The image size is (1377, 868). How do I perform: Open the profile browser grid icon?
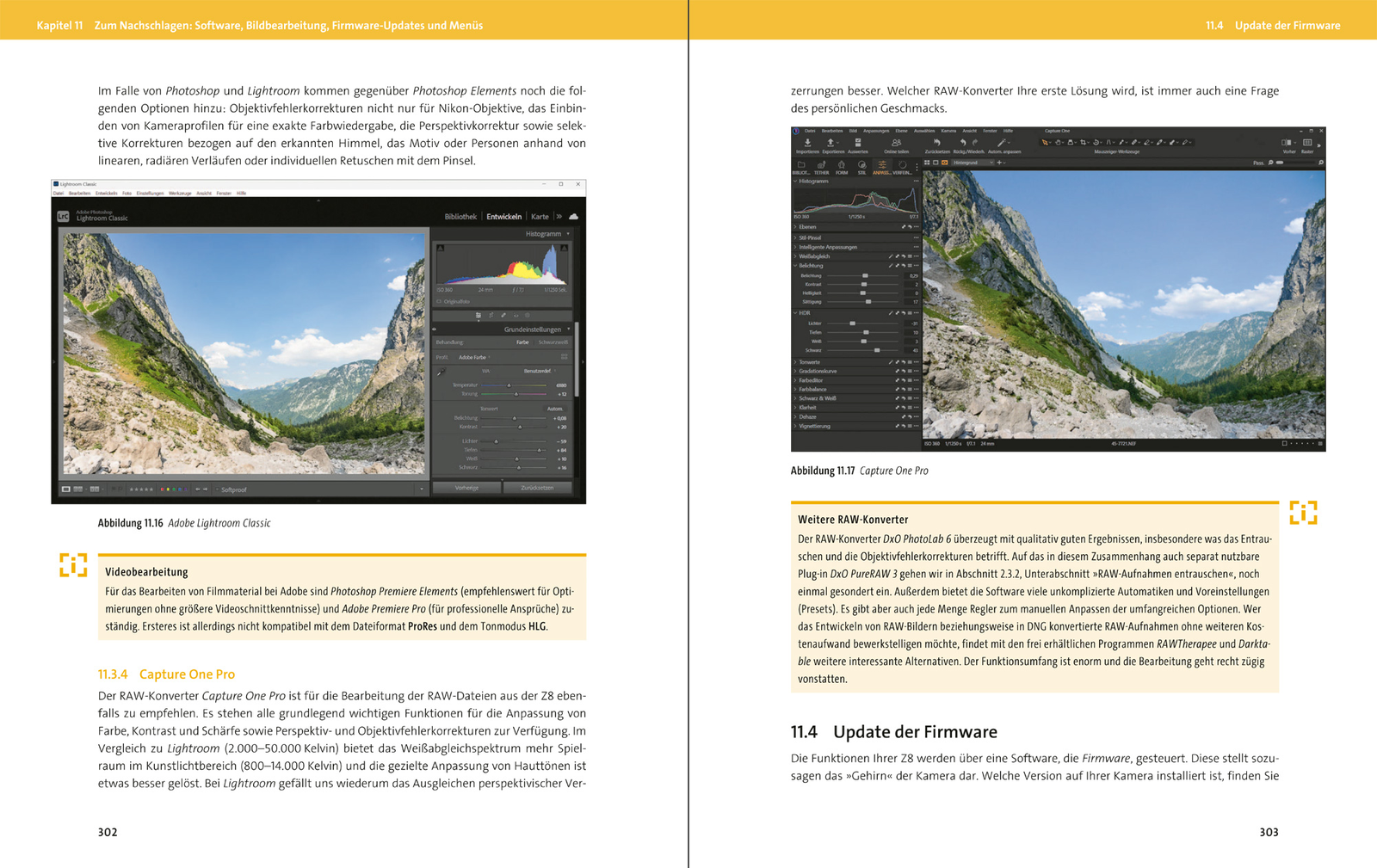point(565,357)
